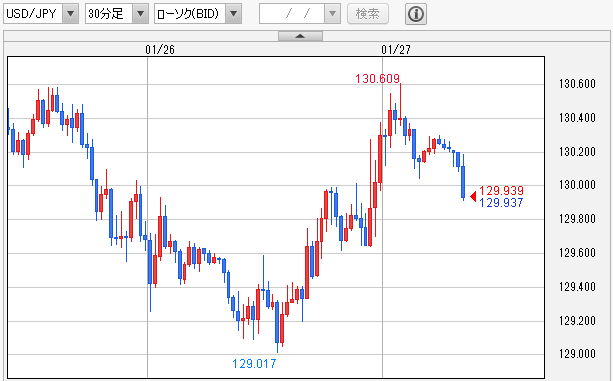The width and height of the screenshot is (613, 381).
Task: Click the 130.400 axis label
Action: tap(577, 118)
